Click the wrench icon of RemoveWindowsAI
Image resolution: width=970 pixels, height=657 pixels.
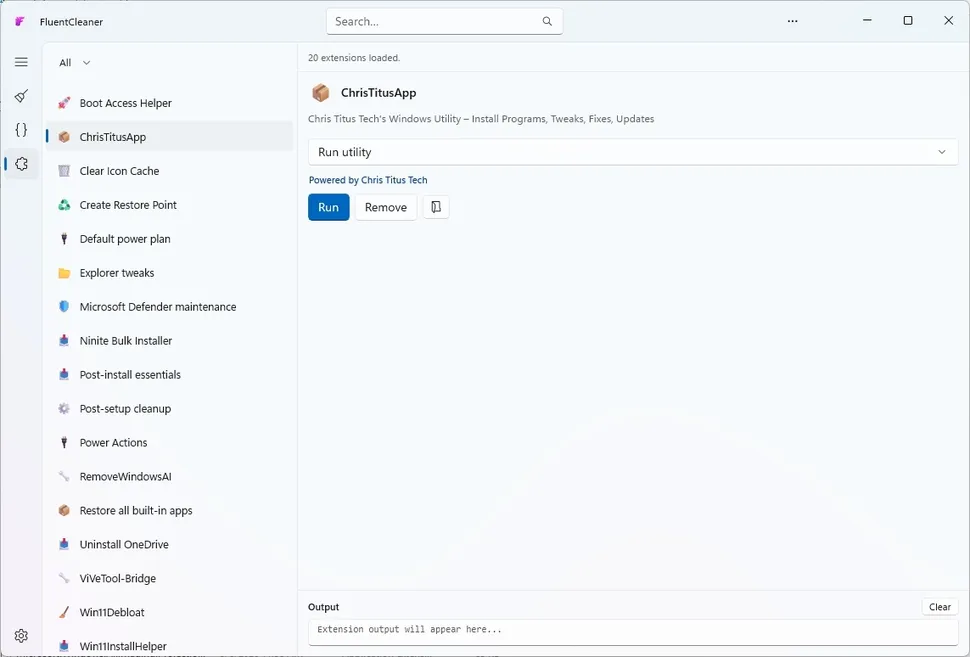64,476
